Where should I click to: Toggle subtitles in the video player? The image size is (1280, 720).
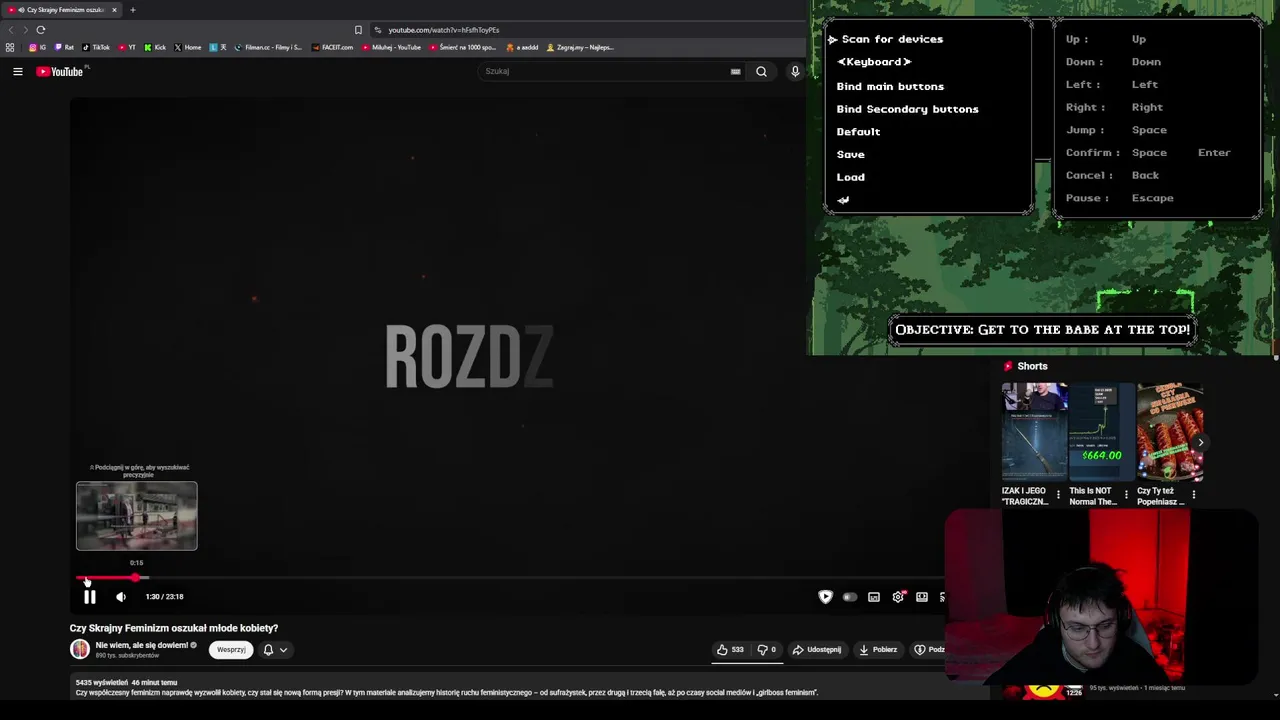(874, 597)
